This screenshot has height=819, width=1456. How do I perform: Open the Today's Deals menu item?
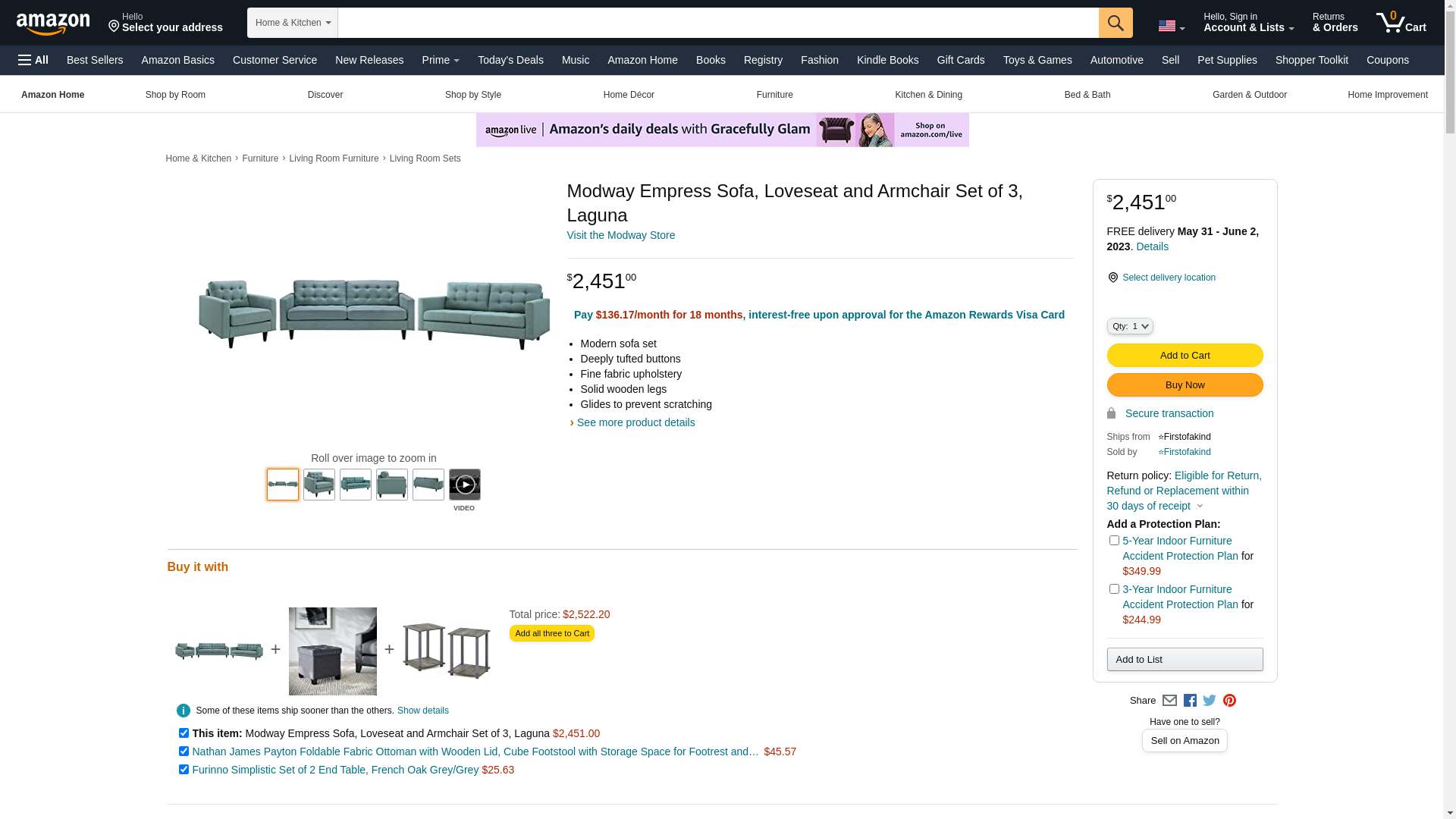pyautogui.click(x=510, y=60)
